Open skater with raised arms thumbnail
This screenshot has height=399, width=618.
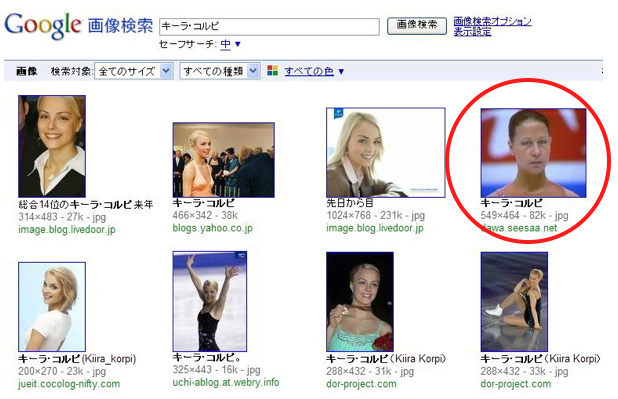point(210,301)
